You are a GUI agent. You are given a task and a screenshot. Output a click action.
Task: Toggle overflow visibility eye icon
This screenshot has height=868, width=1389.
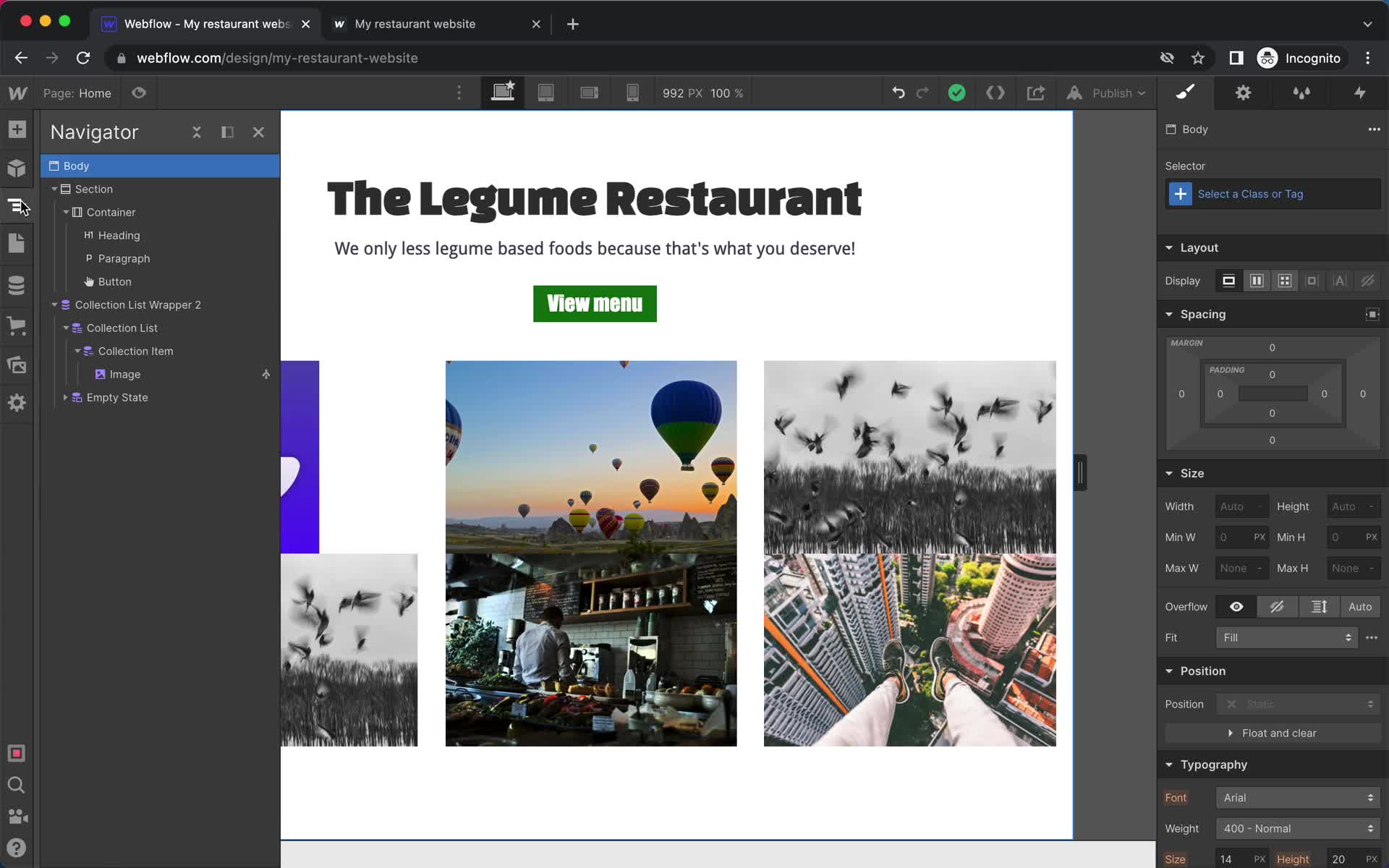1236,606
